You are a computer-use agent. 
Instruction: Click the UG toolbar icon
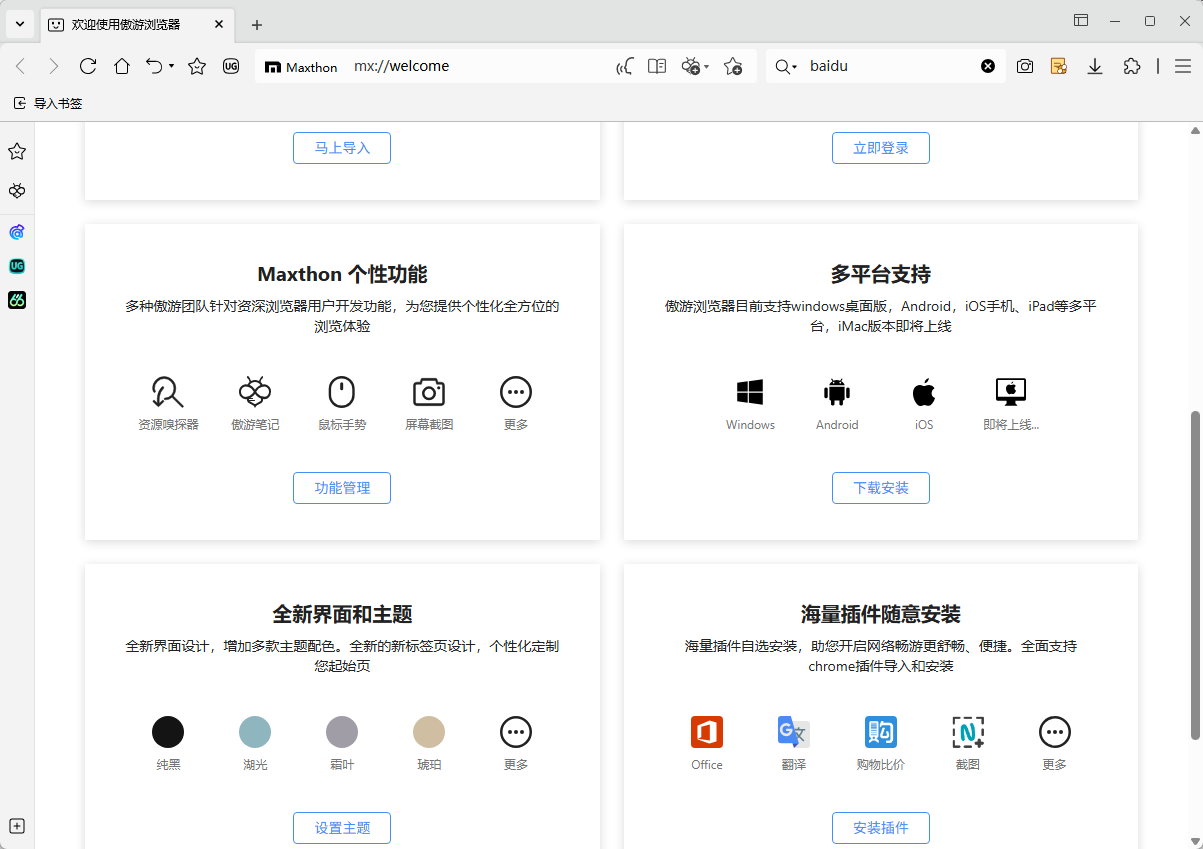231,66
